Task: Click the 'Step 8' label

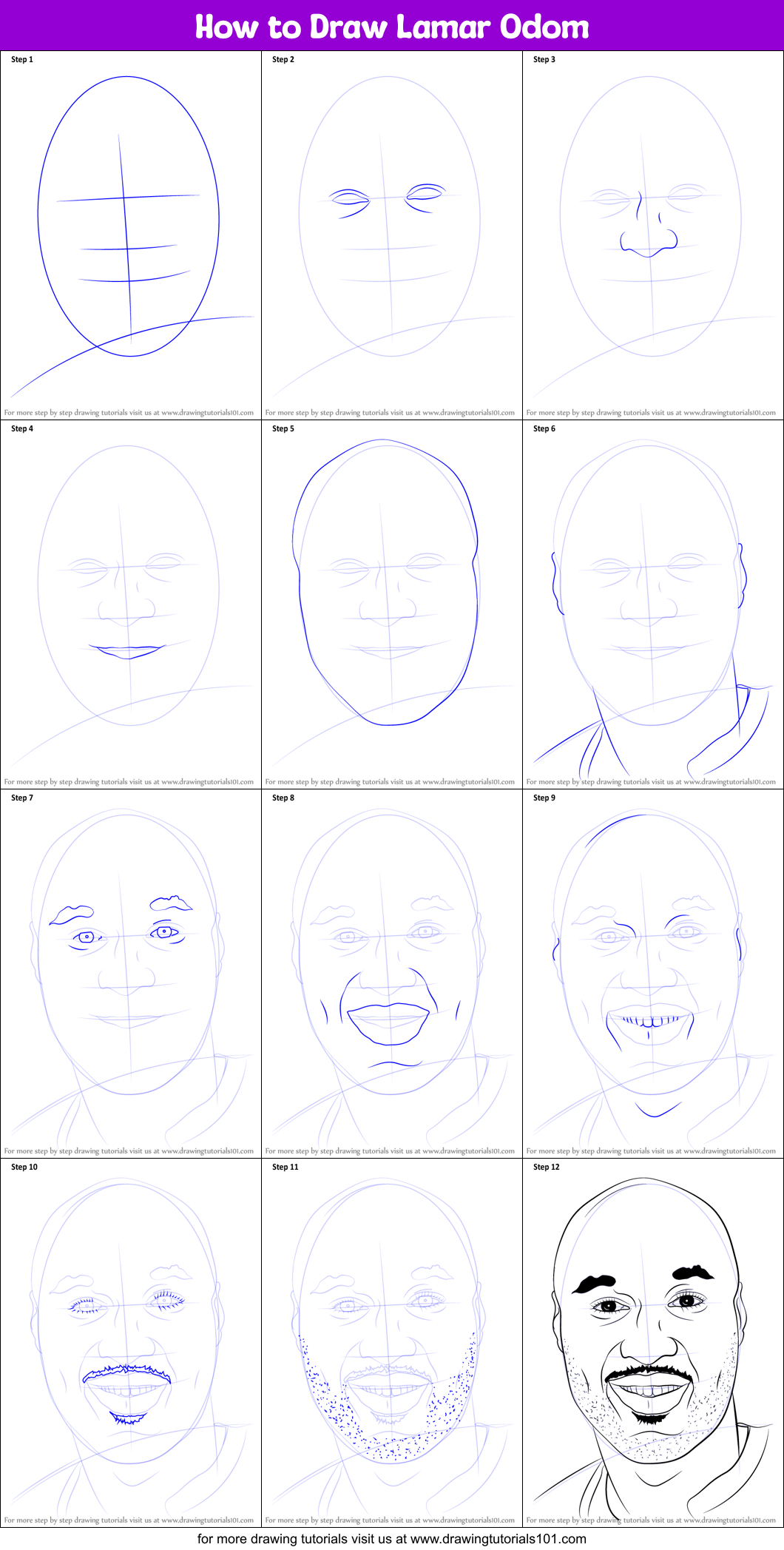Action: point(283,798)
